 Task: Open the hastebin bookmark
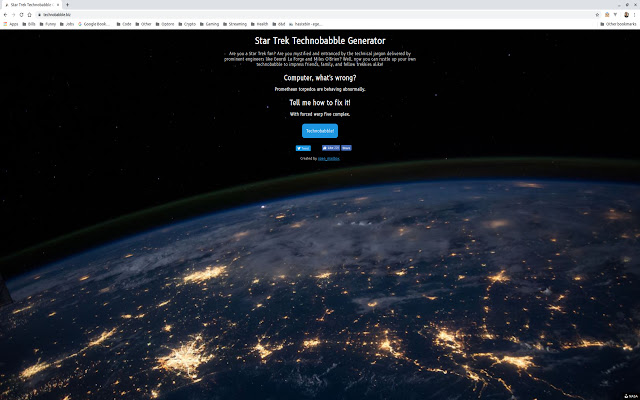click(306, 24)
